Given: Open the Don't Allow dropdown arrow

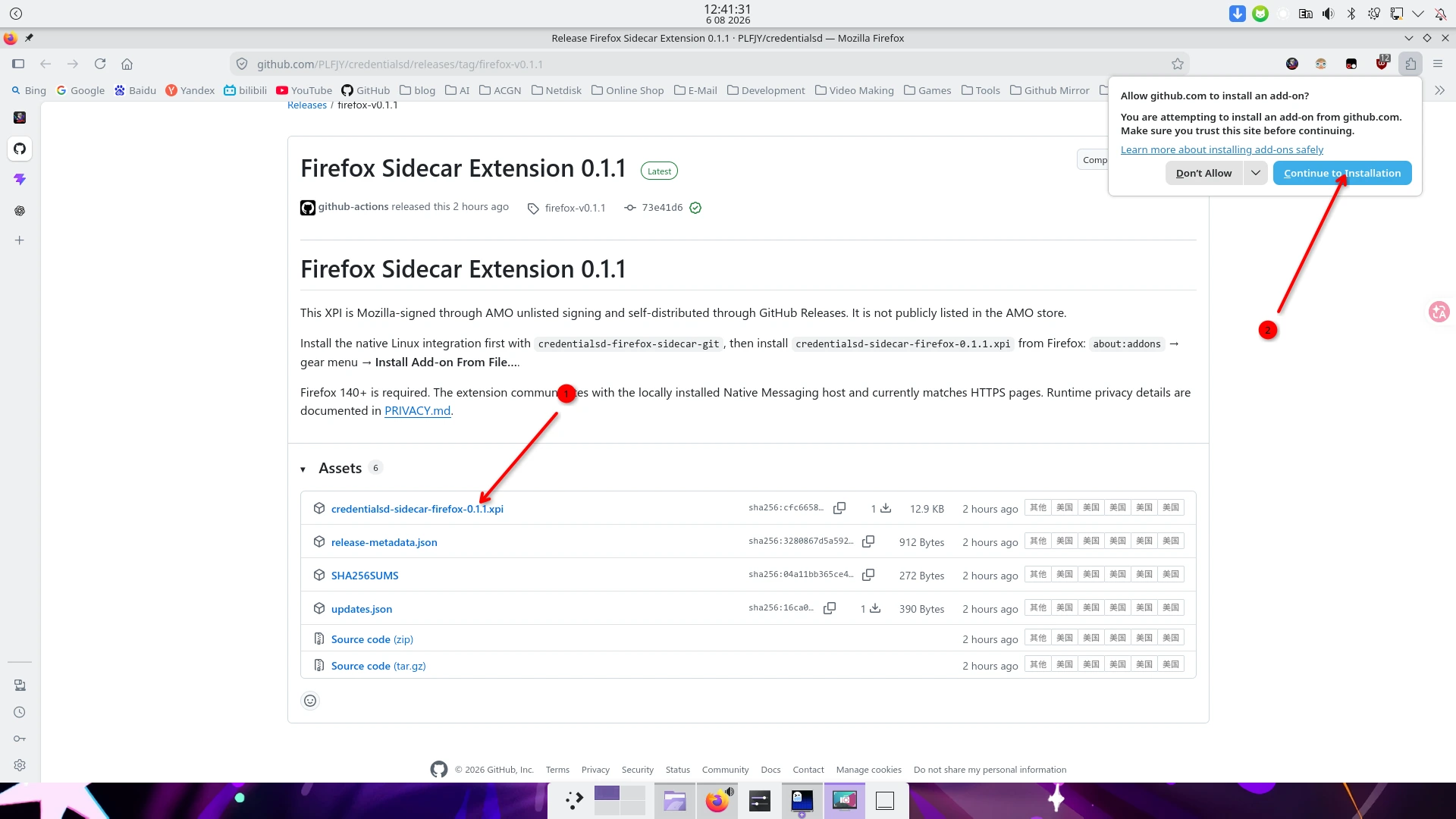Looking at the screenshot, I should click(1256, 173).
